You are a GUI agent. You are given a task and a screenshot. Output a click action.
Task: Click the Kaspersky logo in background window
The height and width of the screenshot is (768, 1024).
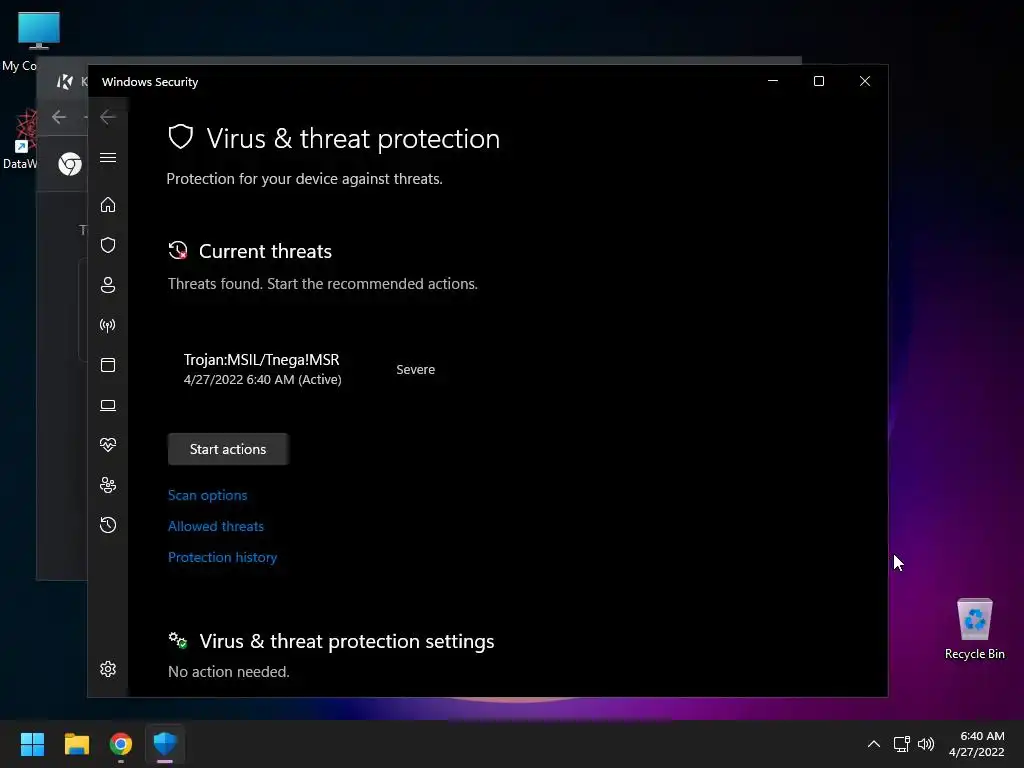[65, 82]
